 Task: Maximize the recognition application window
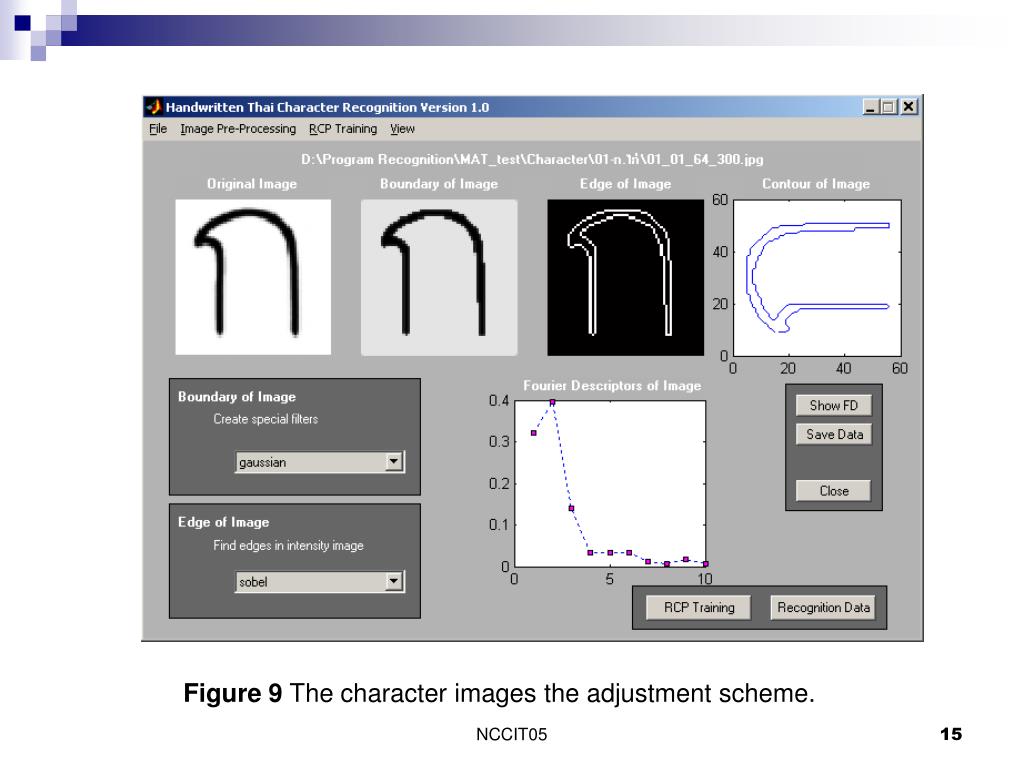888,106
